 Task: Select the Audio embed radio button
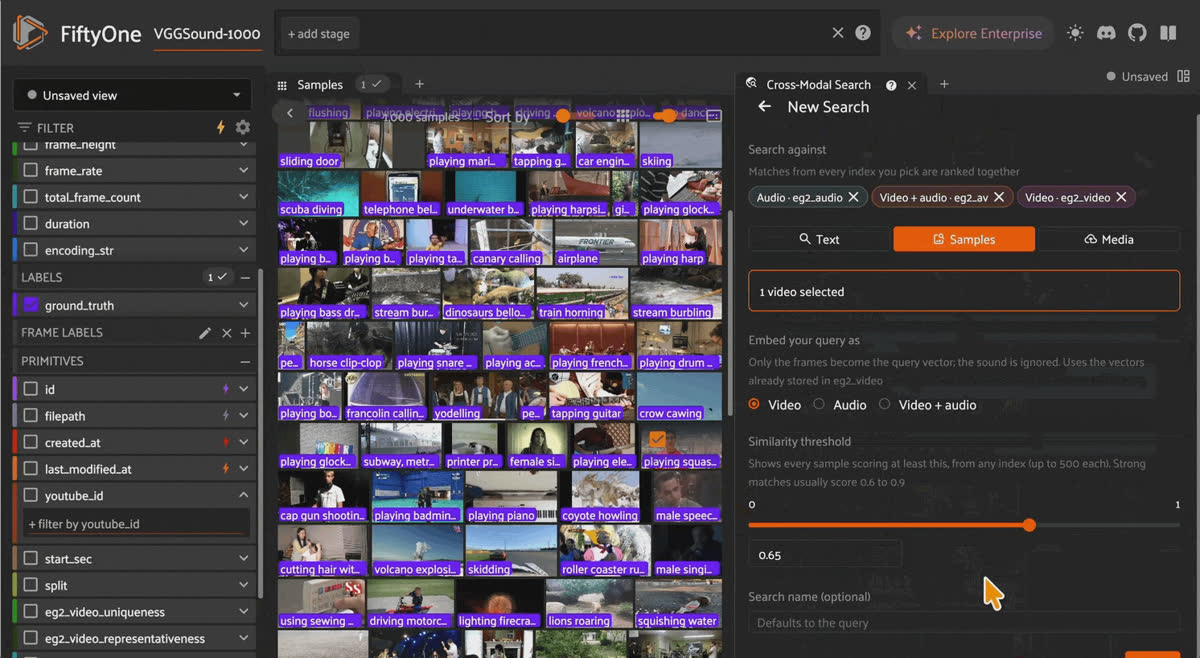[x=819, y=405]
